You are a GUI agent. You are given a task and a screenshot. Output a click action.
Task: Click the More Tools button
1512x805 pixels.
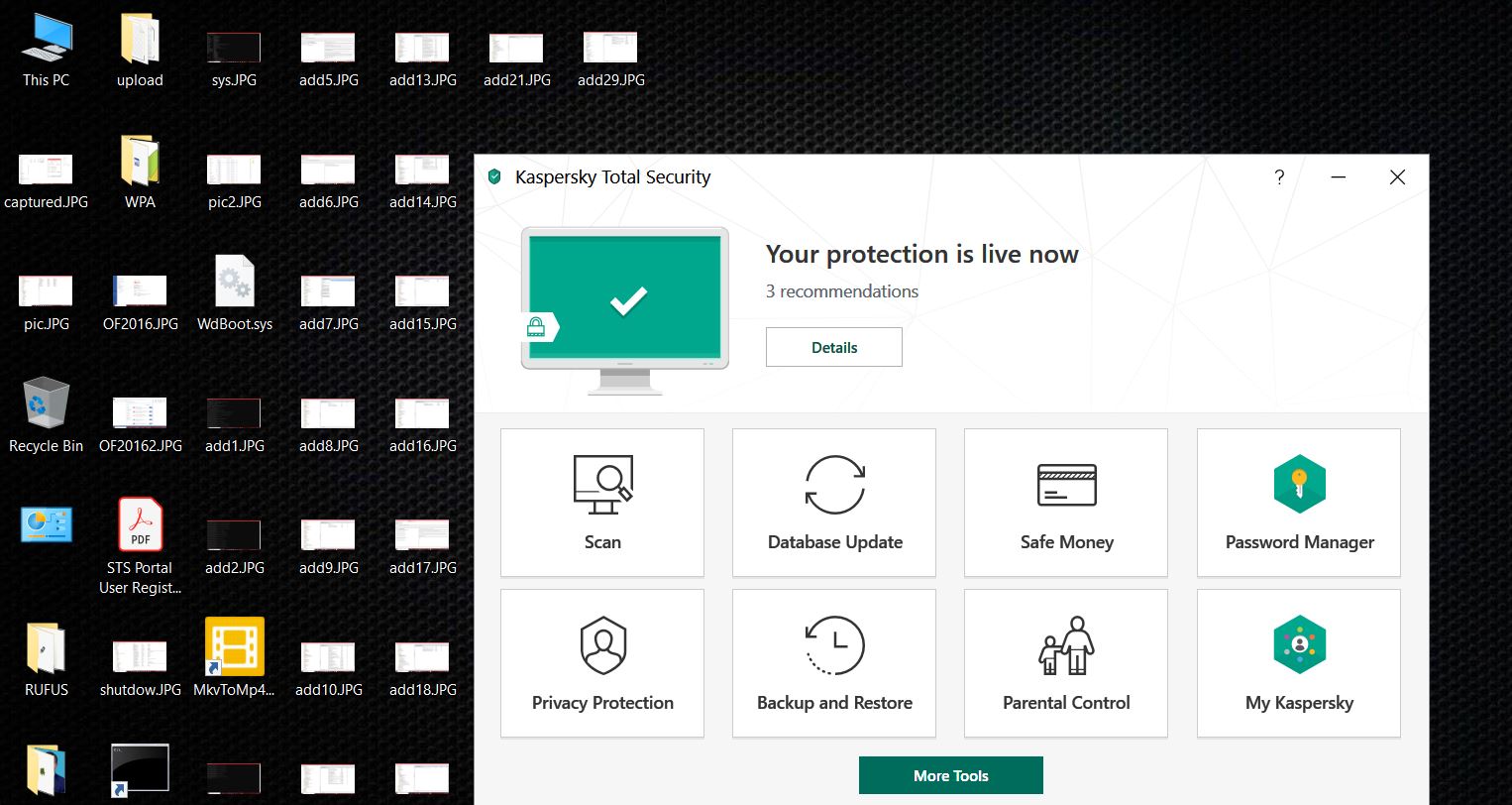click(951, 775)
